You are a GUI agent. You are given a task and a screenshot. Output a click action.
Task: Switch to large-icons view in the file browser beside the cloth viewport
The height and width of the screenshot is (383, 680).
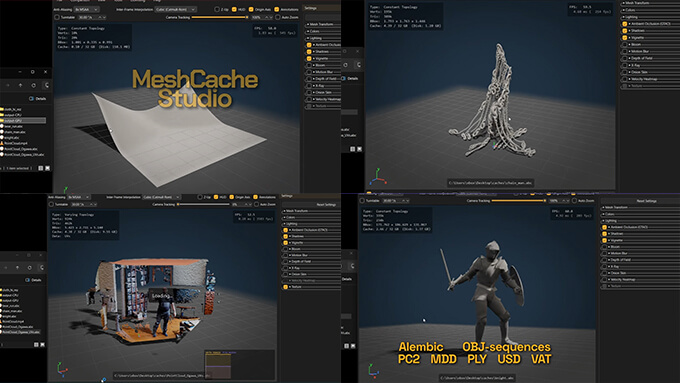(47, 168)
